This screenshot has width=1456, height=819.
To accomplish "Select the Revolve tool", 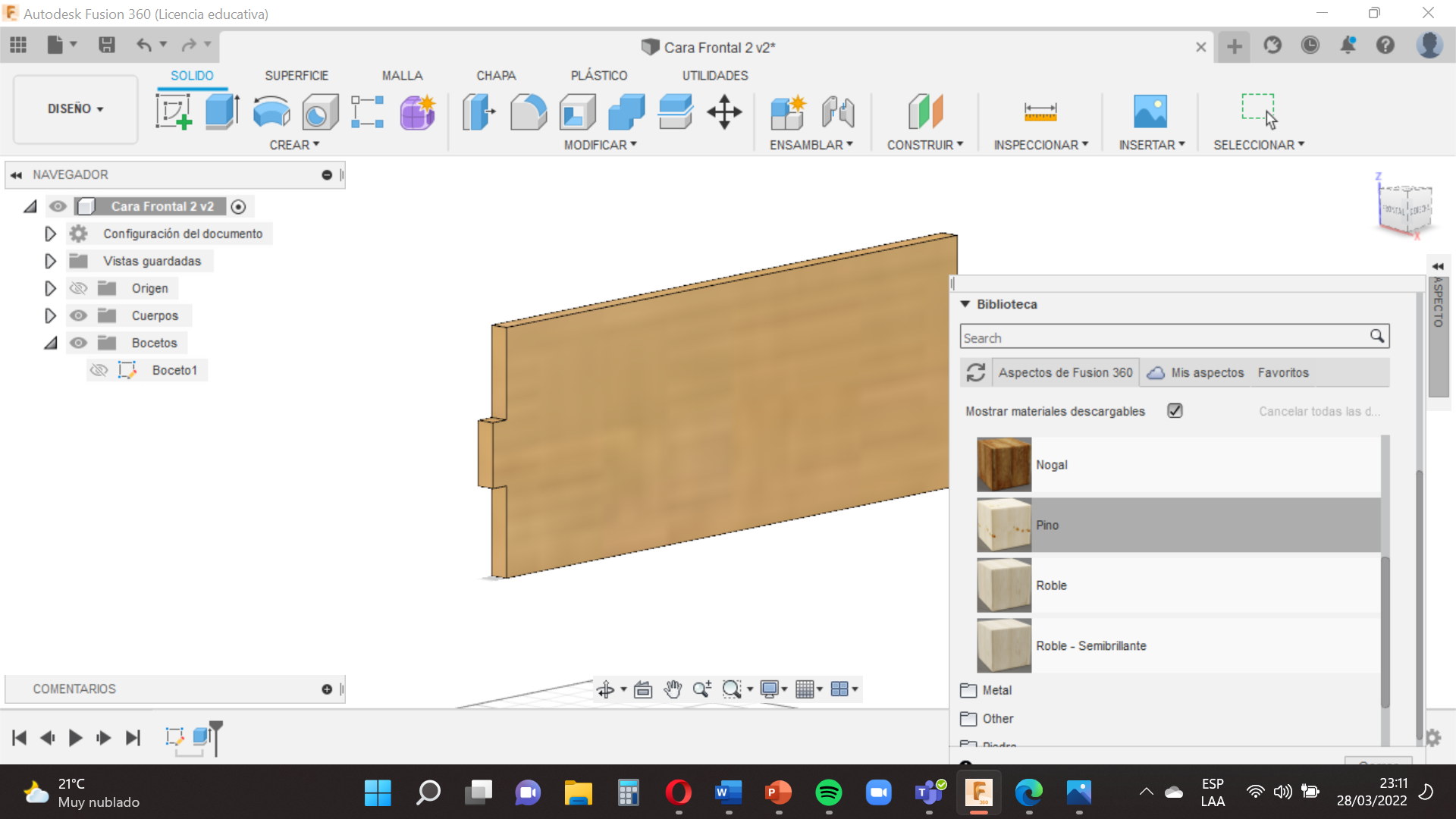I will [271, 111].
